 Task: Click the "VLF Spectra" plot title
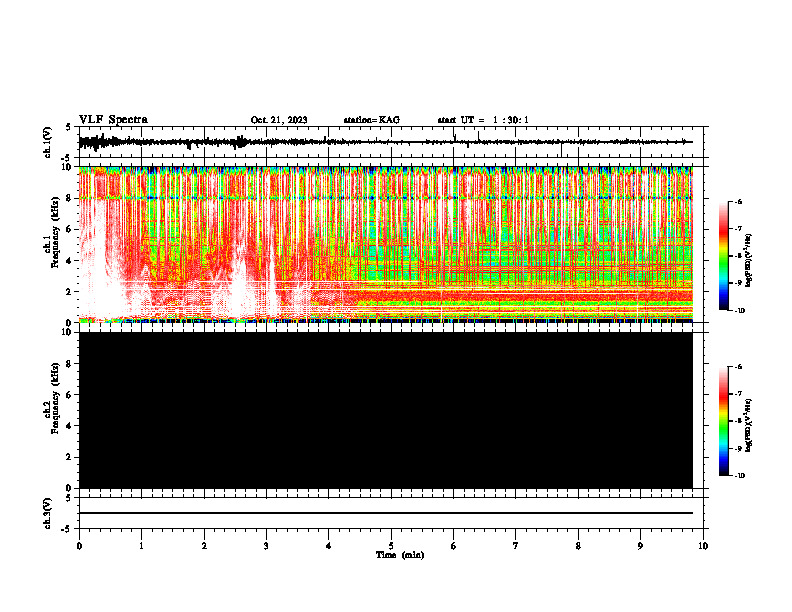[x=113, y=120]
